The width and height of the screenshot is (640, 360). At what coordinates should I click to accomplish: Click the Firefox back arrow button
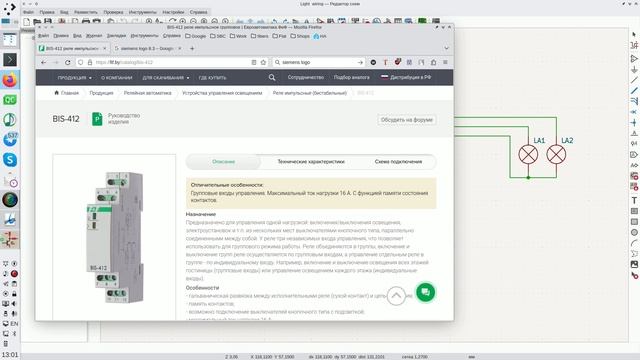tap(44, 62)
